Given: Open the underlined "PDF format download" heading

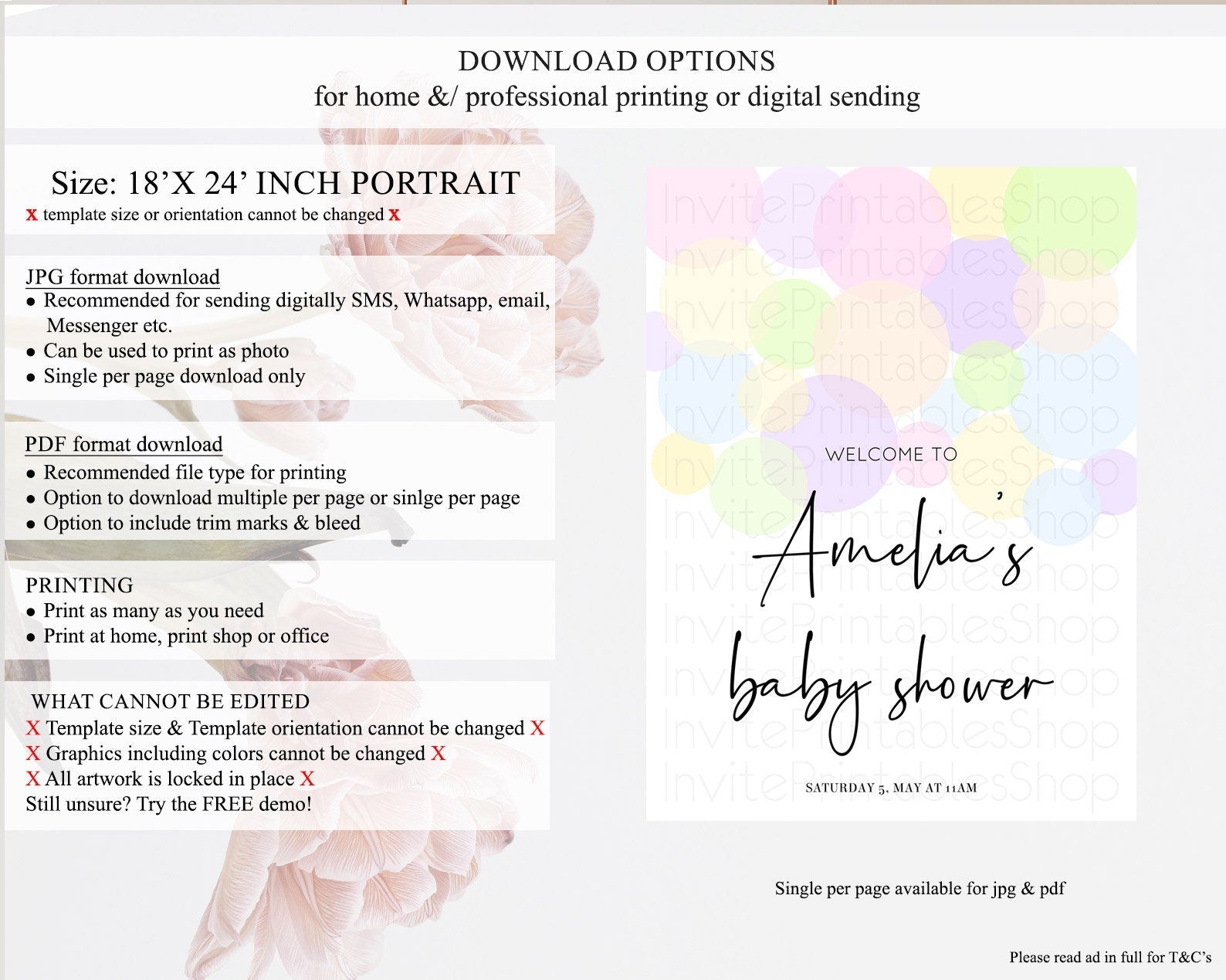Looking at the screenshot, I should point(124,445).
